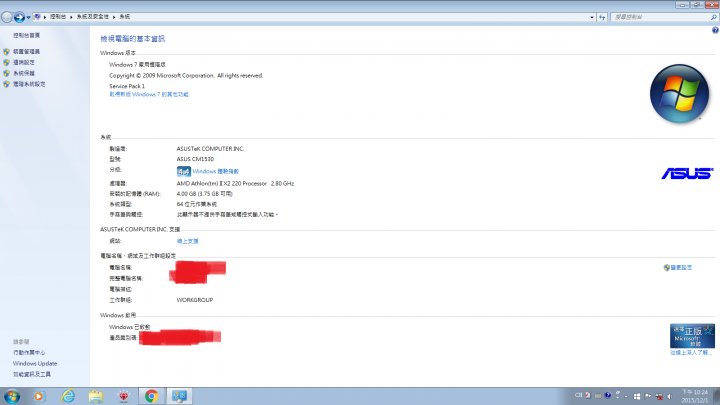The height and width of the screenshot is (405, 720).
Task: Select 'ASUSTeK COMPUTER INC.' manufacturer text
Action: coord(210,149)
